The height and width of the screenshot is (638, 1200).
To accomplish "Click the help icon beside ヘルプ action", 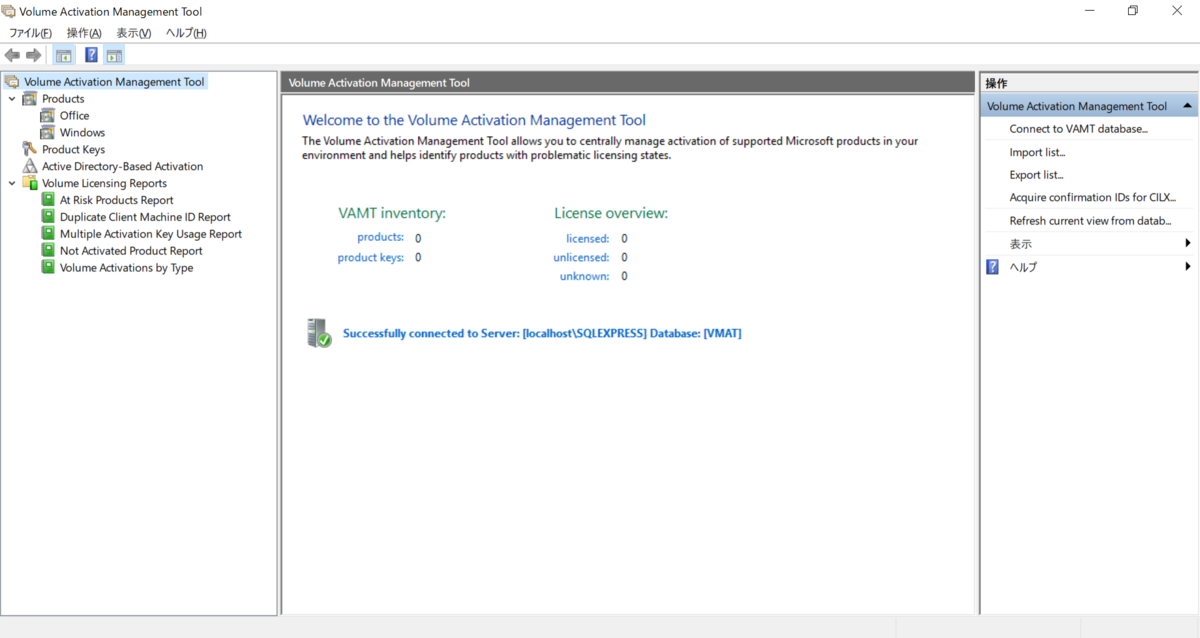I will [992, 267].
